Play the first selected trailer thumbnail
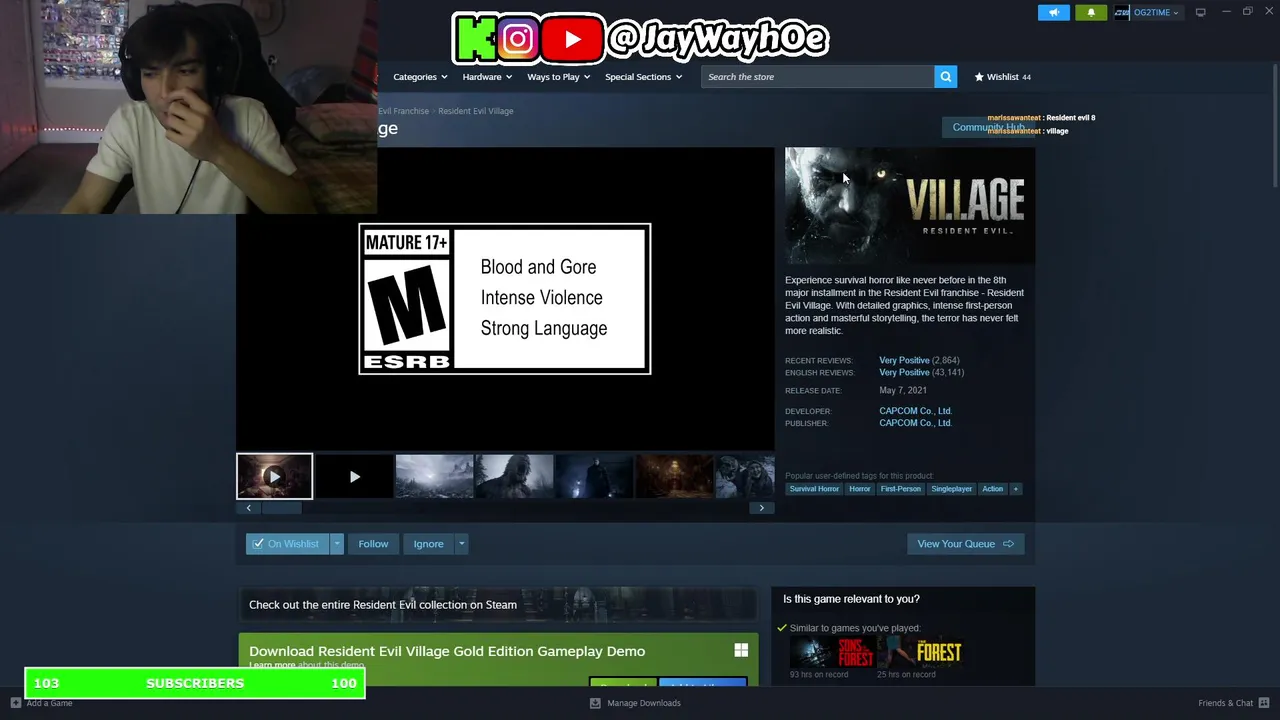The width and height of the screenshot is (1280, 720). click(274, 476)
